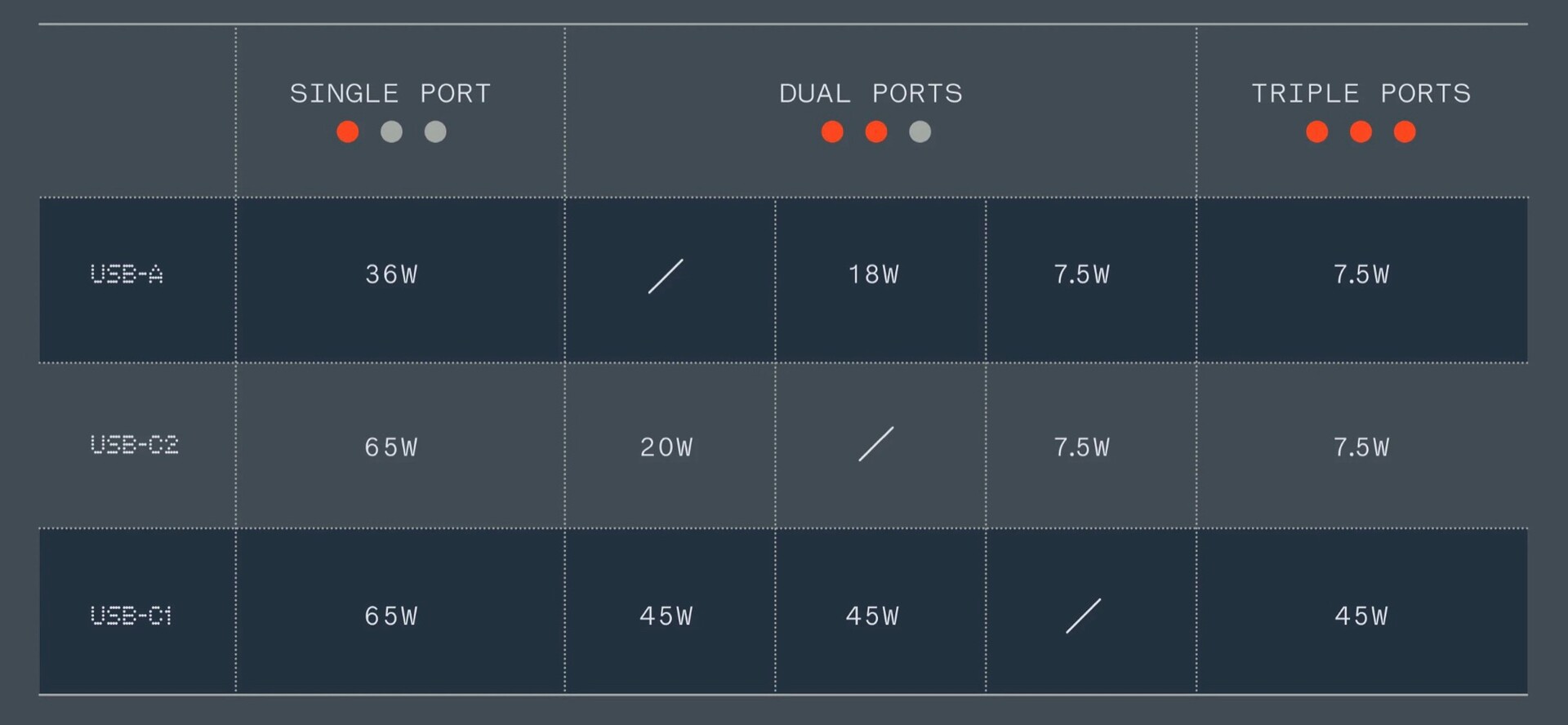Click the 18W value in USB-A row

pos(873,274)
